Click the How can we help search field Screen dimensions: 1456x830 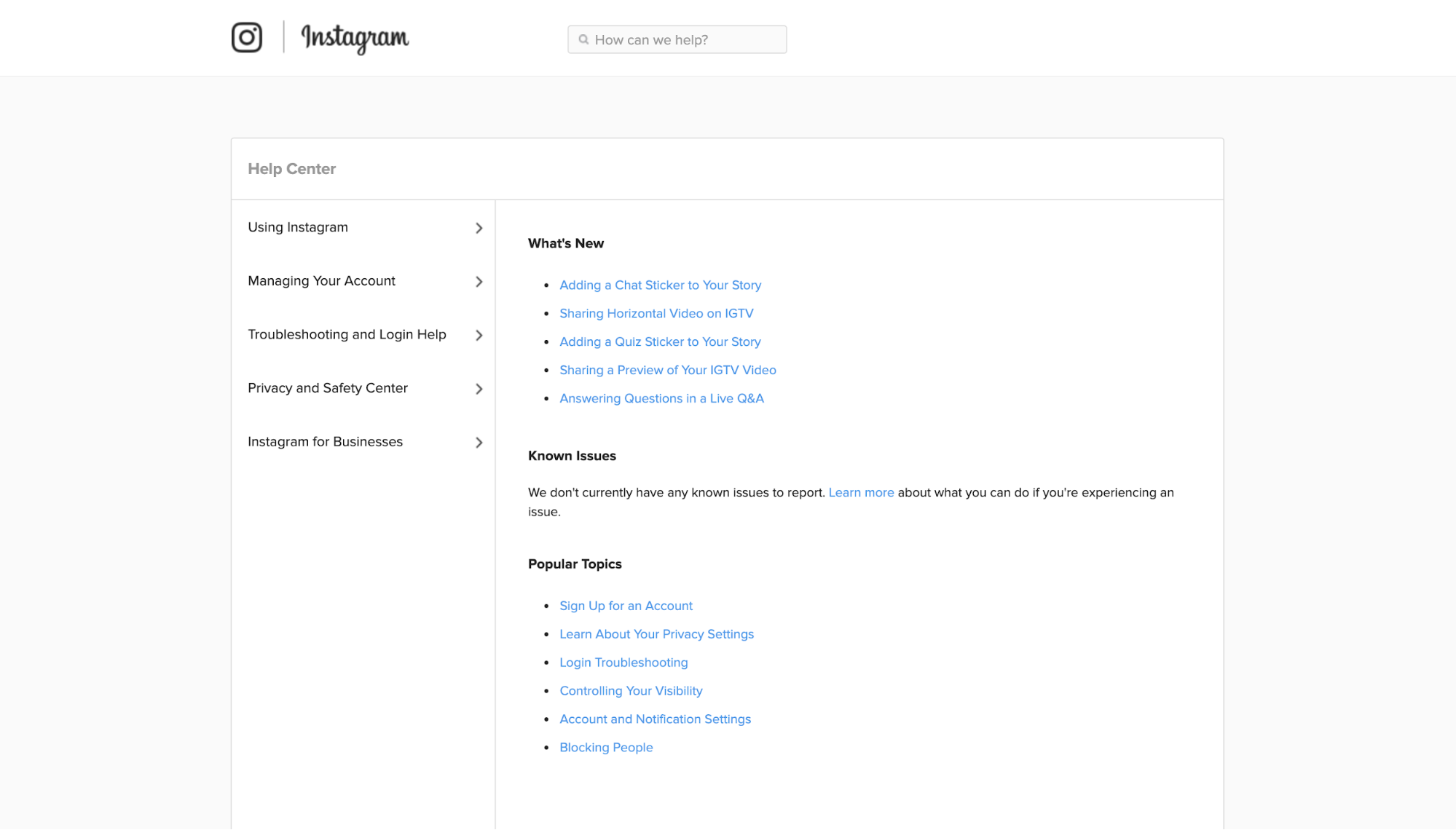click(x=677, y=40)
